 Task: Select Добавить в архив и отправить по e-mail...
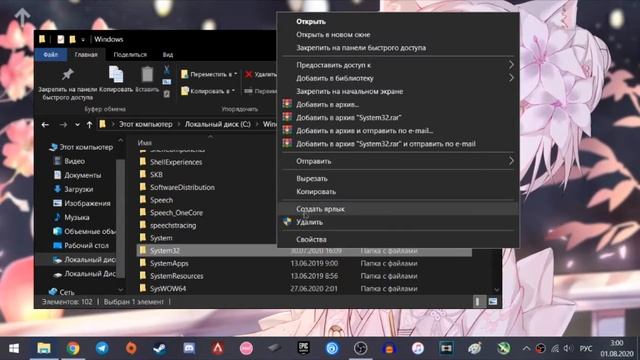pyautogui.click(x=398, y=131)
